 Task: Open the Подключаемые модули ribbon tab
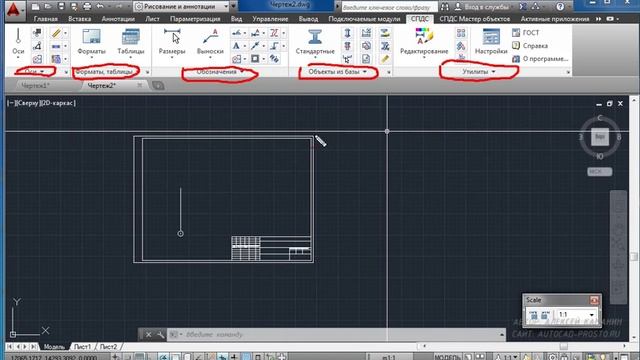[x=364, y=19]
